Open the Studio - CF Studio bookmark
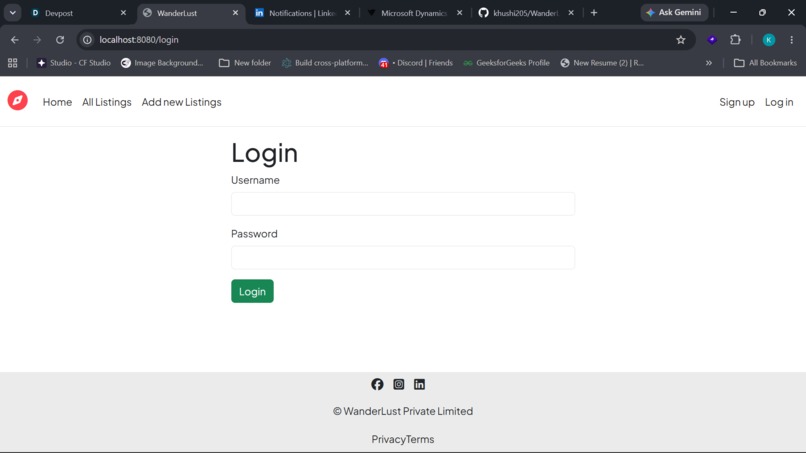The image size is (806, 453). (74, 63)
